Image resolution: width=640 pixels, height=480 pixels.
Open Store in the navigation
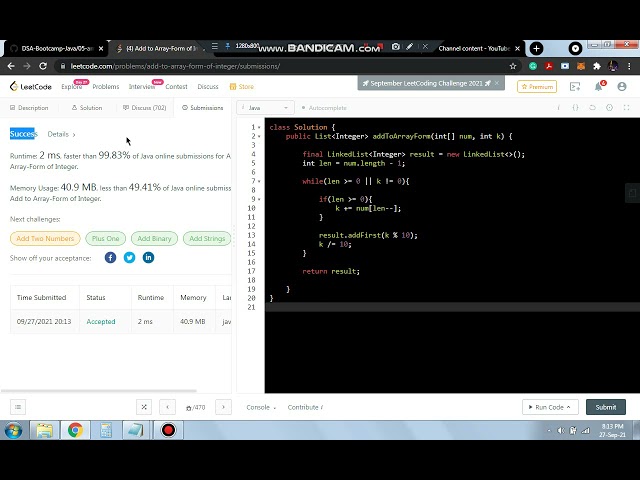[242, 87]
